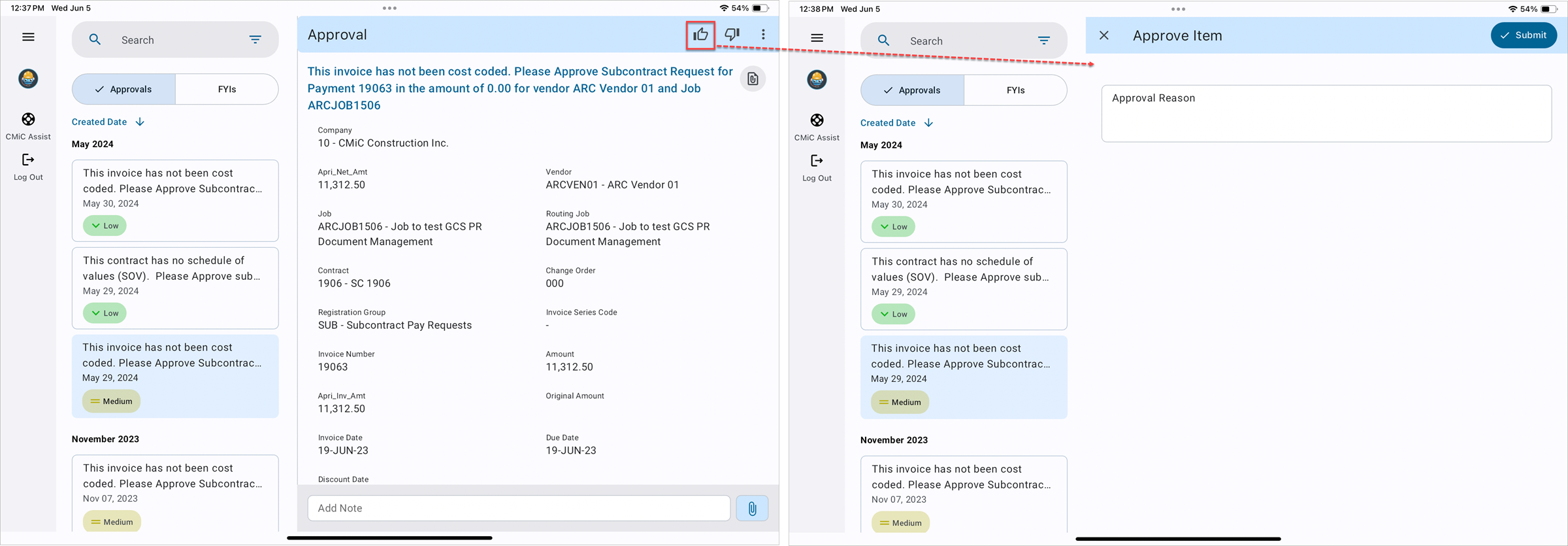The width and height of the screenshot is (1568, 546).
Task: Select the Approvals toggle in left screen
Action: click(x=123, y=89)
